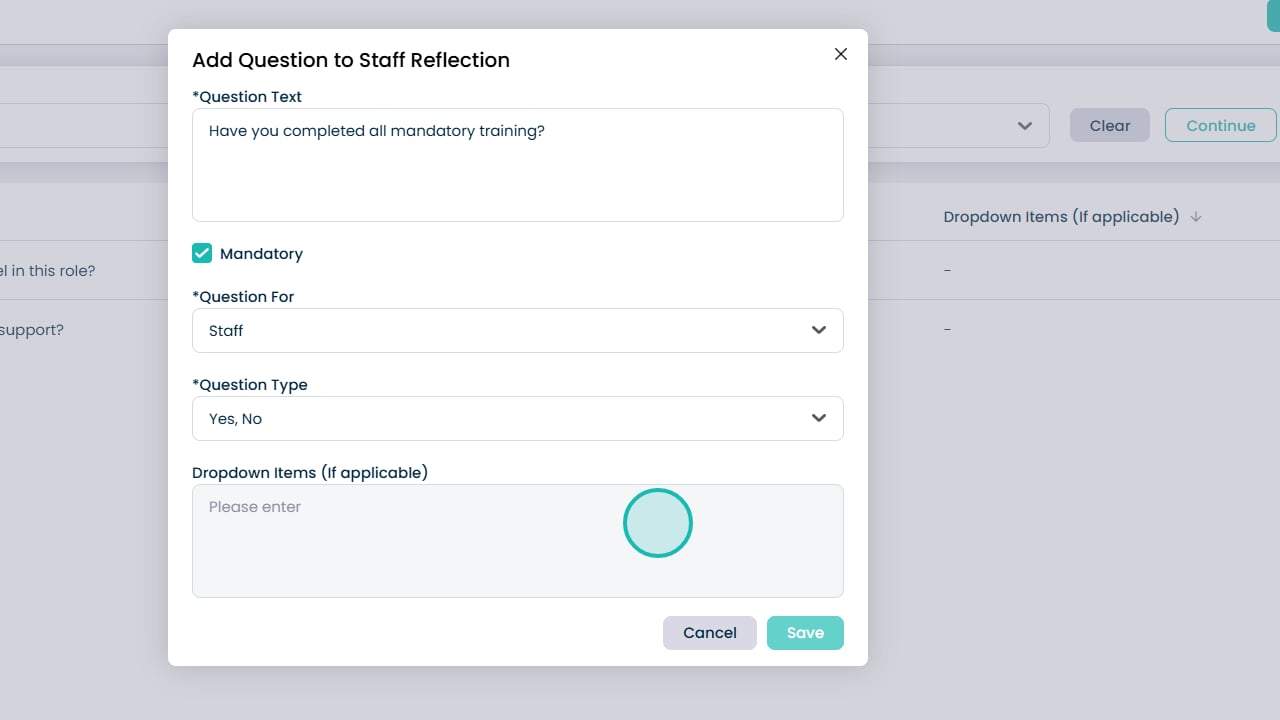Open the Question For dropdown showing Staff
This screenshot has height=720, width=1280.
pyautogui.click(x=517, y=330)
